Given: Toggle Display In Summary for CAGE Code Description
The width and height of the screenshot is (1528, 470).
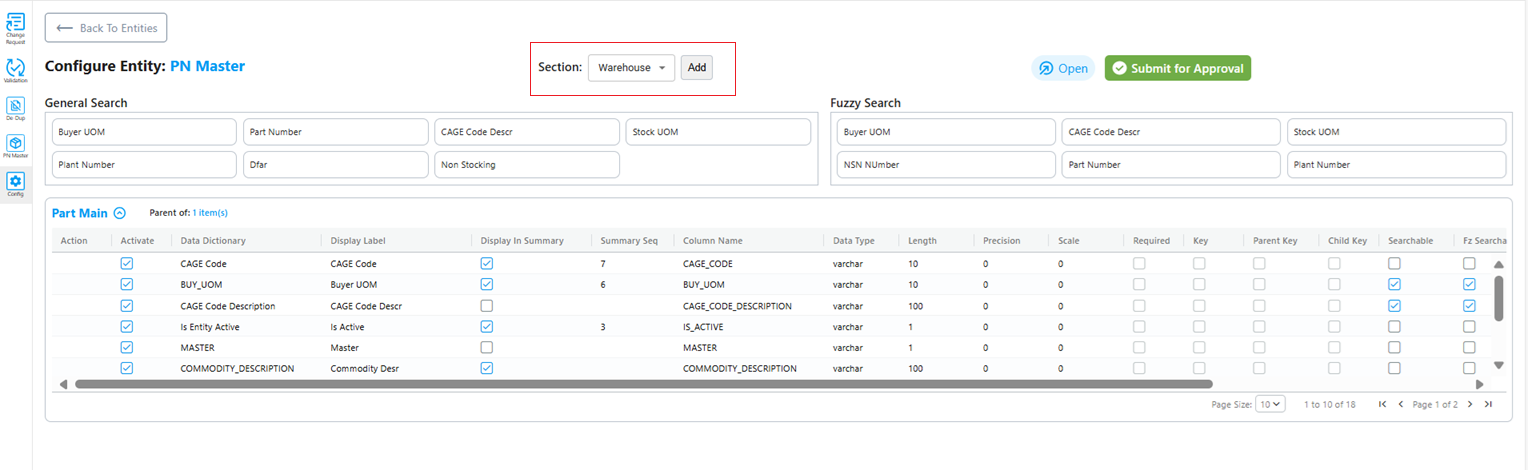Looking at the screenshot, I should click(x=487, y=305).
